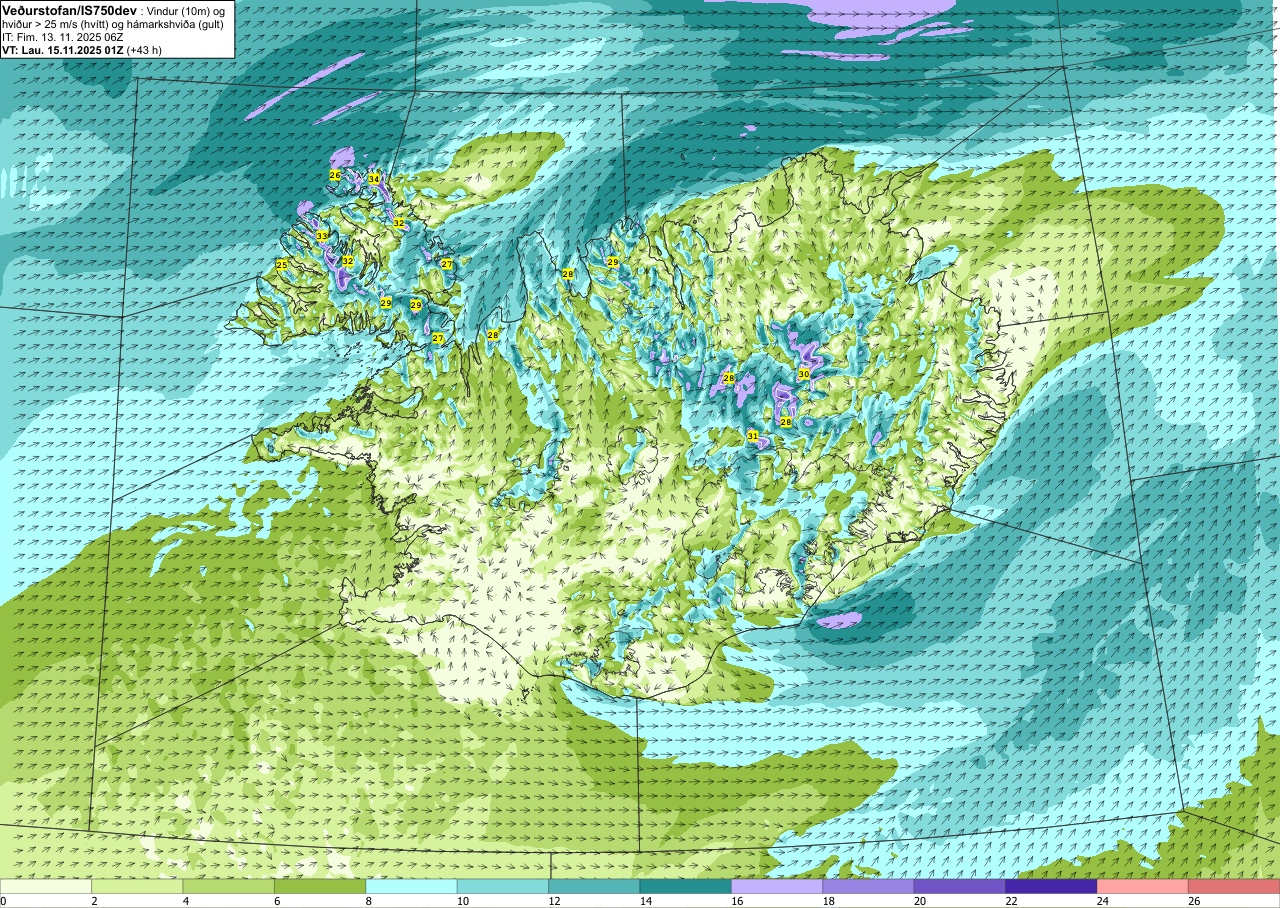Click the light pink 24–26 m/s legend swatch
Screen dimensions: 1280x908
[1143, 886]
